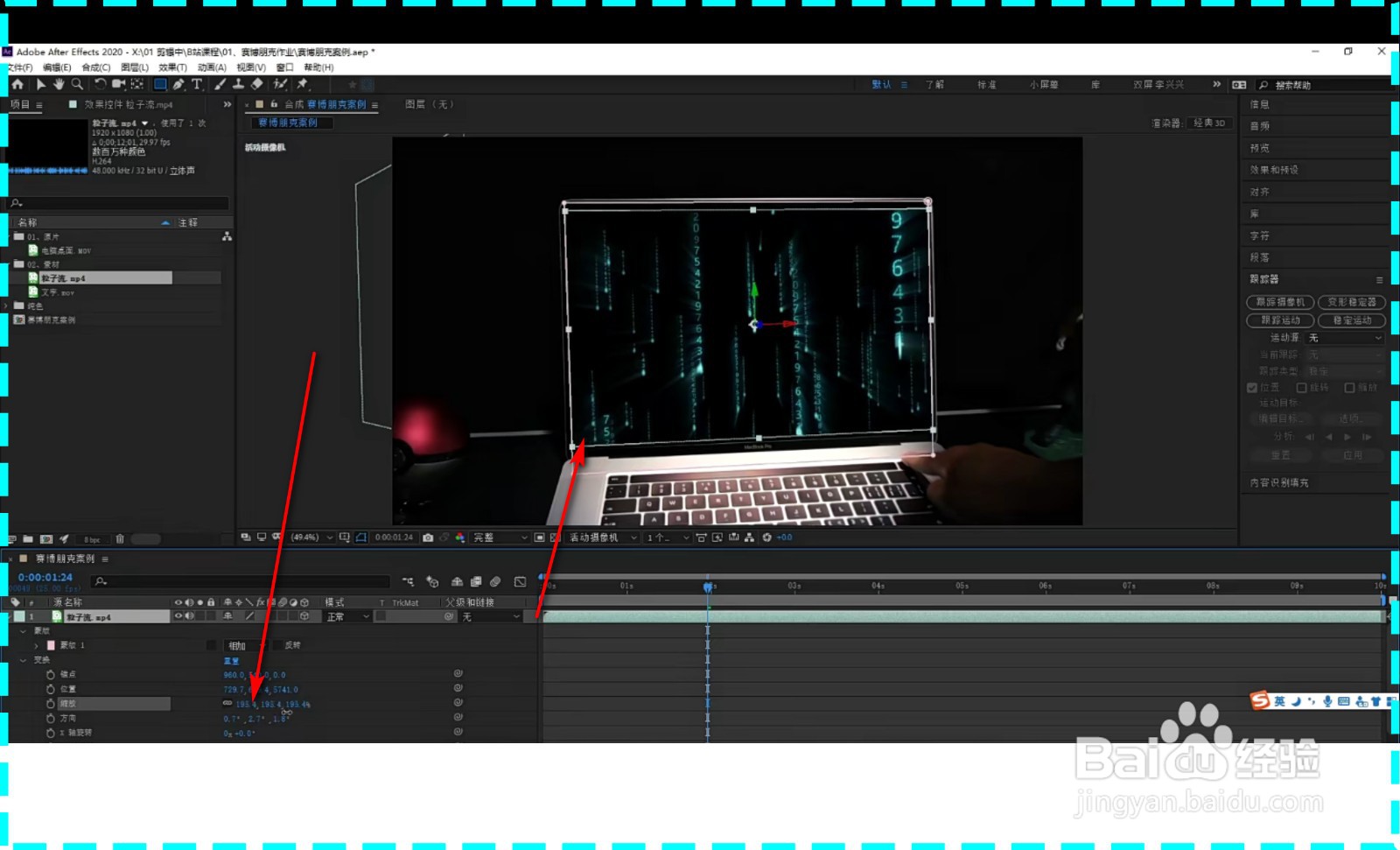This screenshot has height=850, width=1400.
Task: Open the 图层(L) menu
Action: click(x=135, y=67)
